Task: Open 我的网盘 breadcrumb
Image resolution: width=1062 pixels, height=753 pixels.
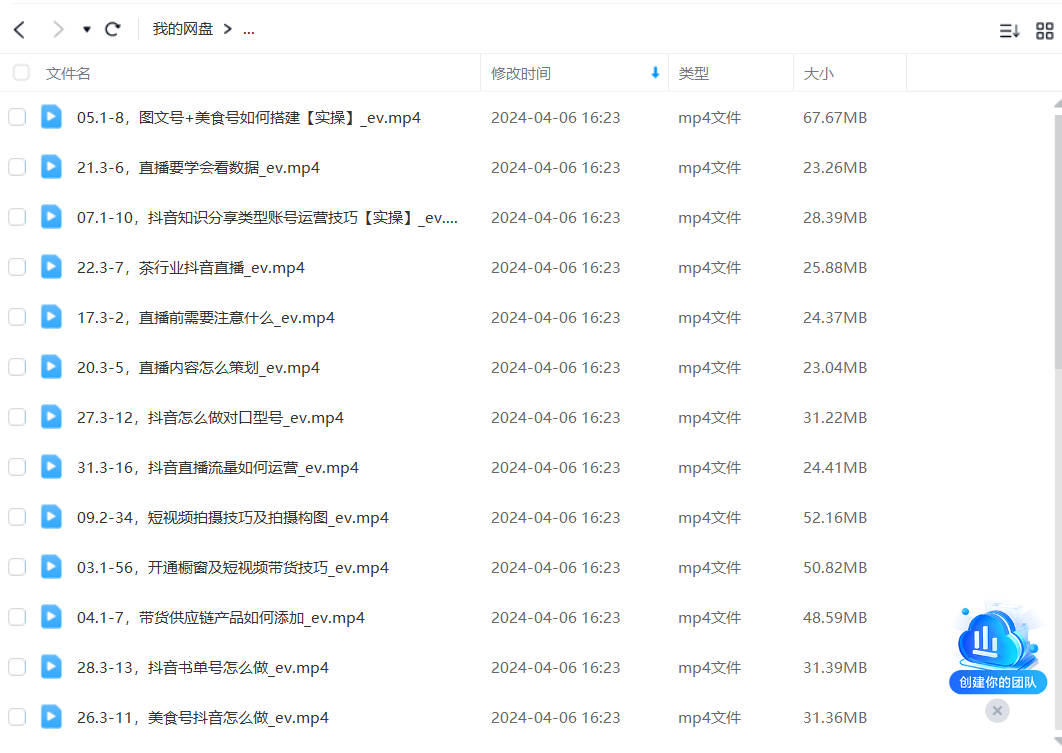Action: [182, 29]
